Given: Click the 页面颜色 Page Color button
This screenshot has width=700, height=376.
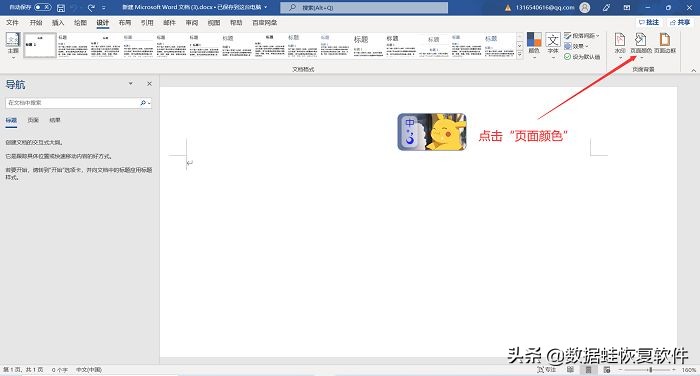Looking at the screenshot, I should (641, 45).
